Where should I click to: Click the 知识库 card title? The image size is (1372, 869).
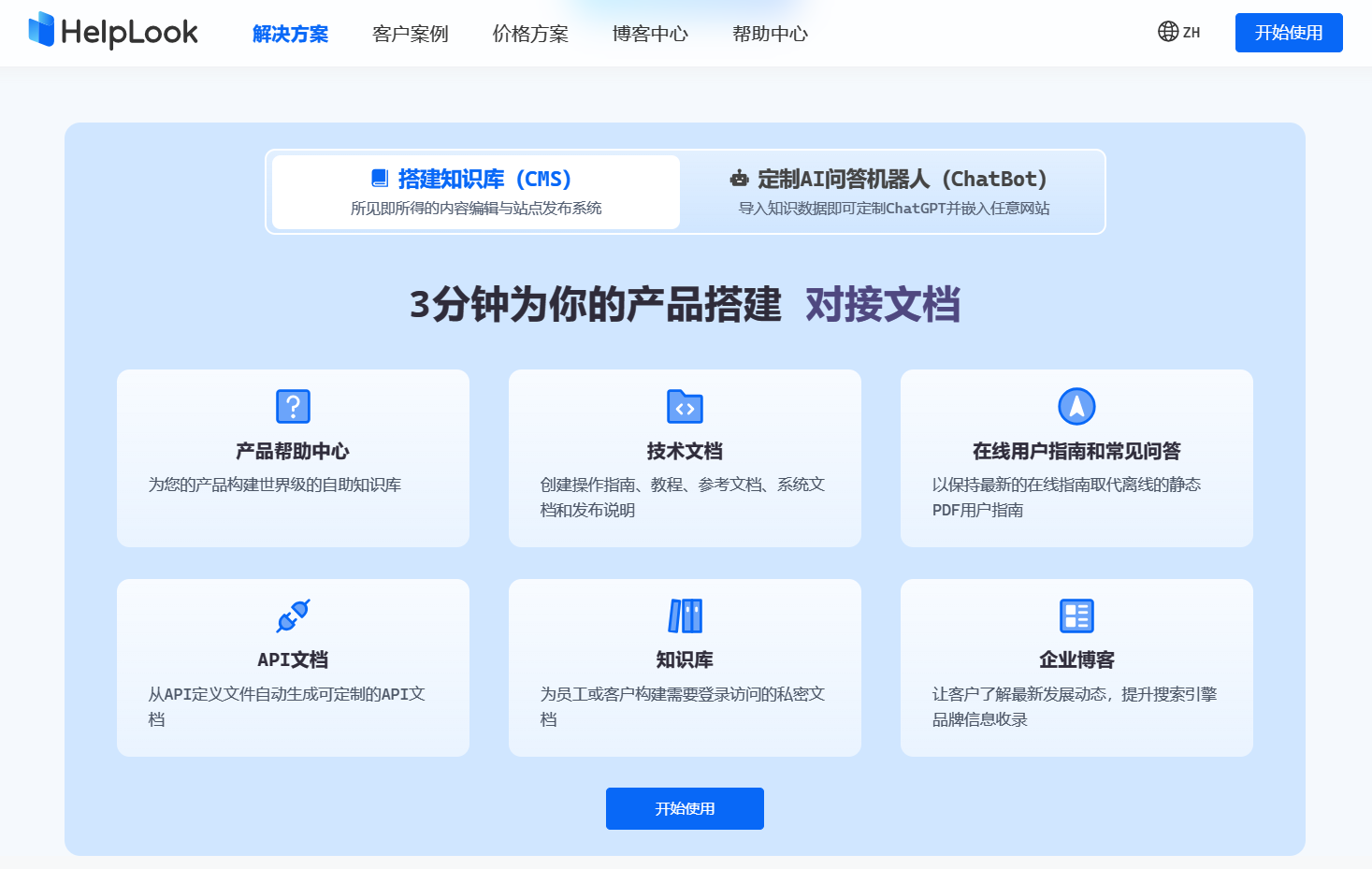685,659
